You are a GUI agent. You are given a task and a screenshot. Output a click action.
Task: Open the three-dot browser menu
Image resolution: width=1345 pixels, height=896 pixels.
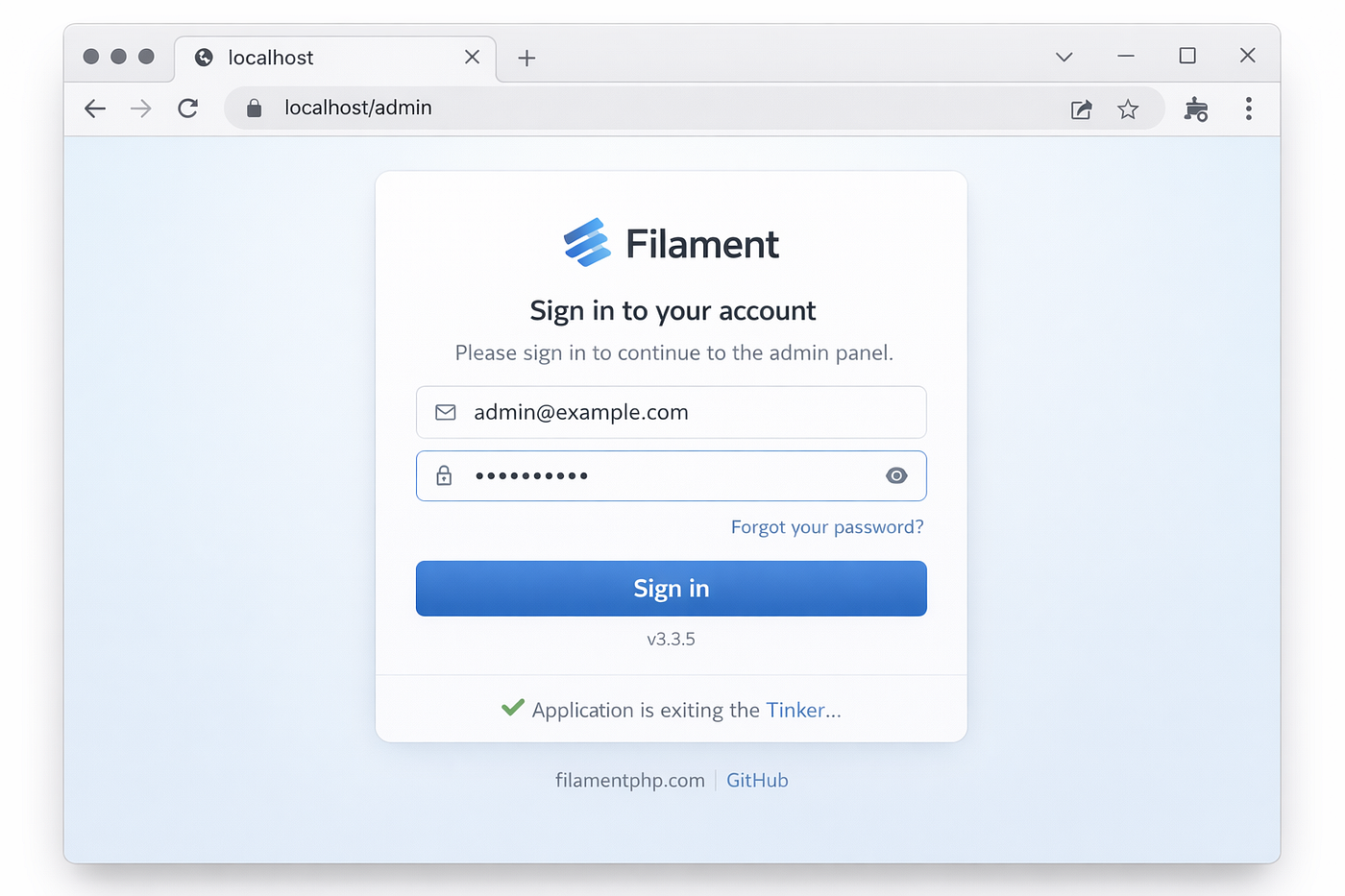point(1249,109)
